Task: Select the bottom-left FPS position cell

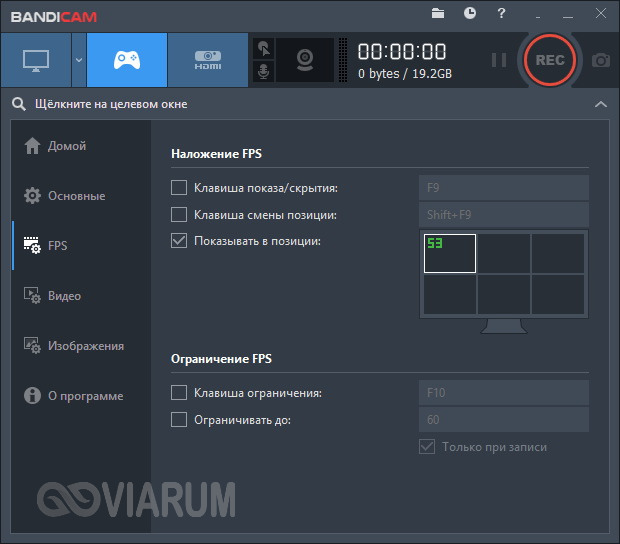Action: [450, 295]
